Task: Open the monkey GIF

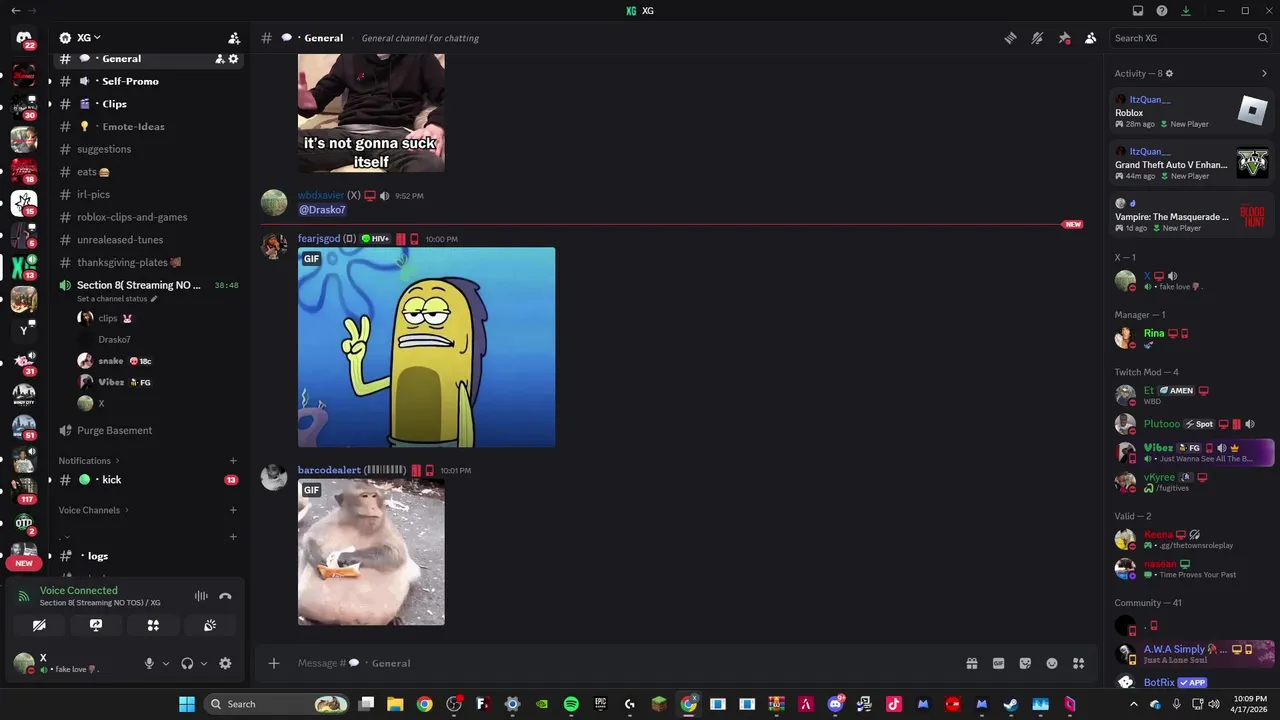Action: pos(371,552)
